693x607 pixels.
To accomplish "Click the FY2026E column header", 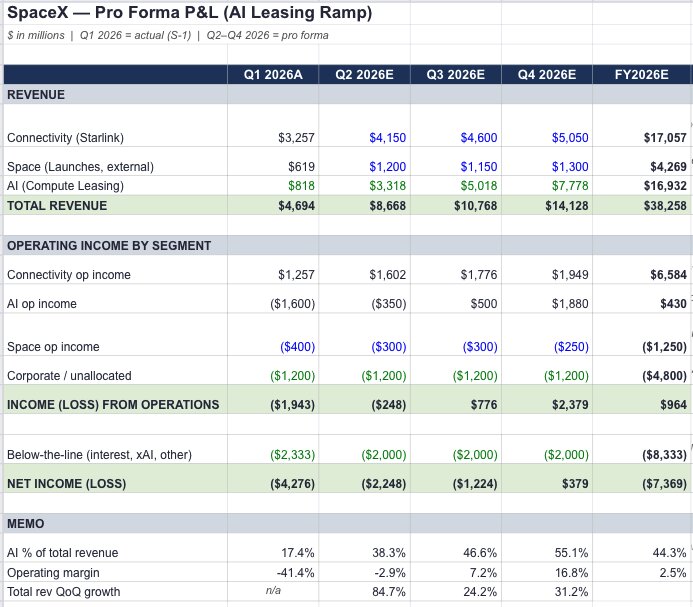I will 642,74.
